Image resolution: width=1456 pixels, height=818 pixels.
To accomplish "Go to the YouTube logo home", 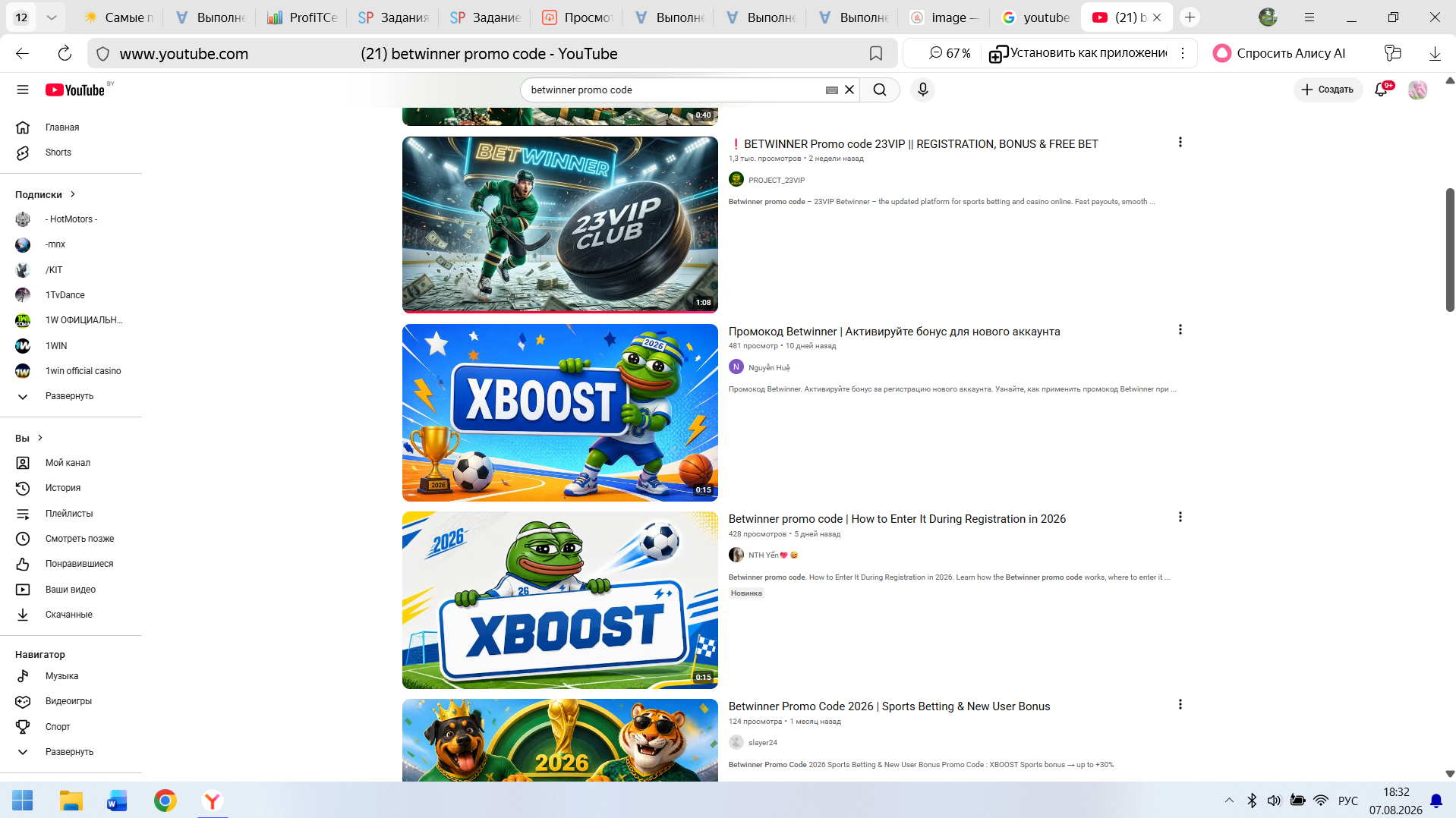I will 75,90.
